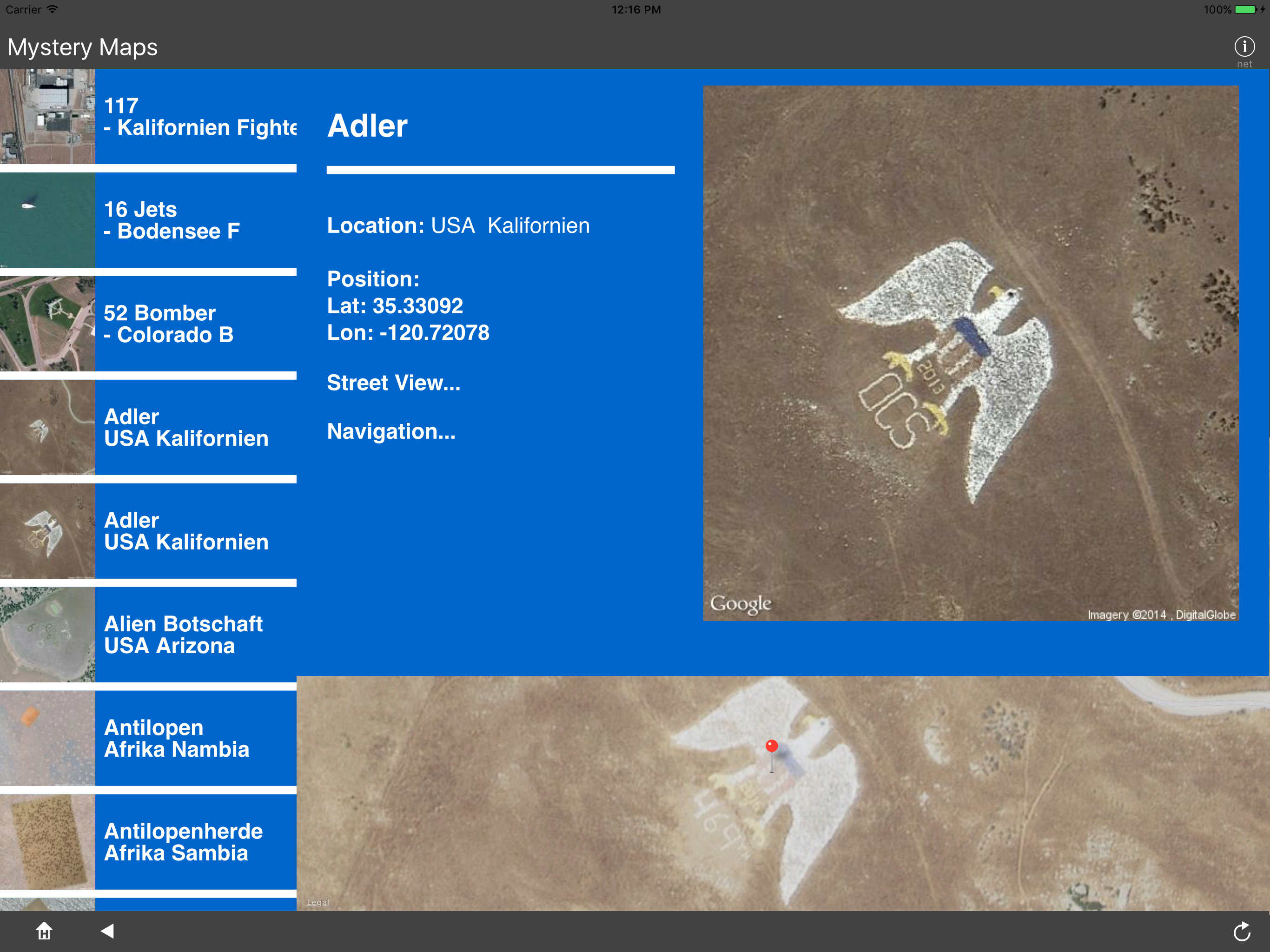This screenshot has width=1270, height=952.
Task: Tap the battery indicator in status bar
Action: click(1245, 10)
